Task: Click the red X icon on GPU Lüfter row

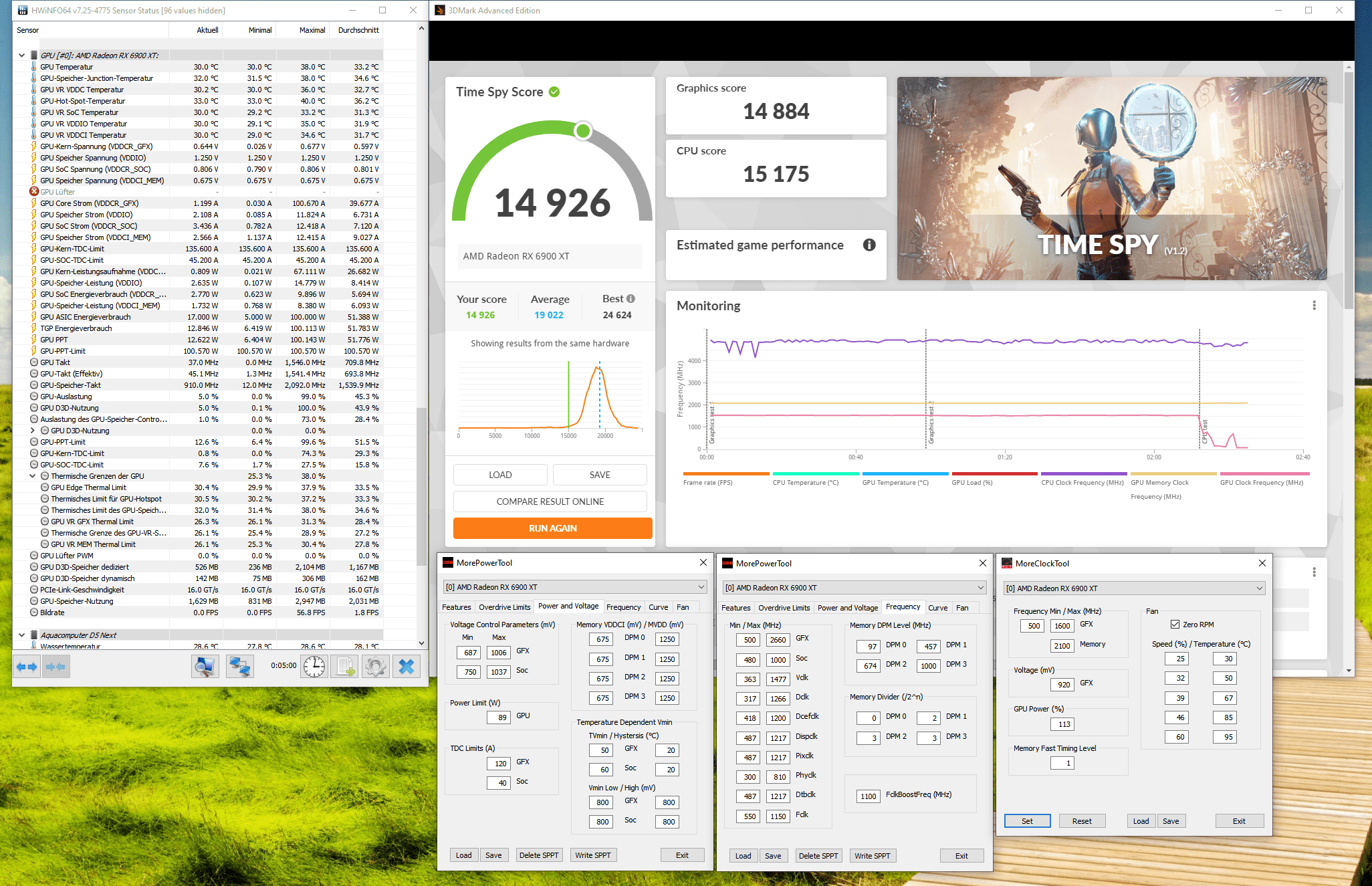Action: coord(34,191)
